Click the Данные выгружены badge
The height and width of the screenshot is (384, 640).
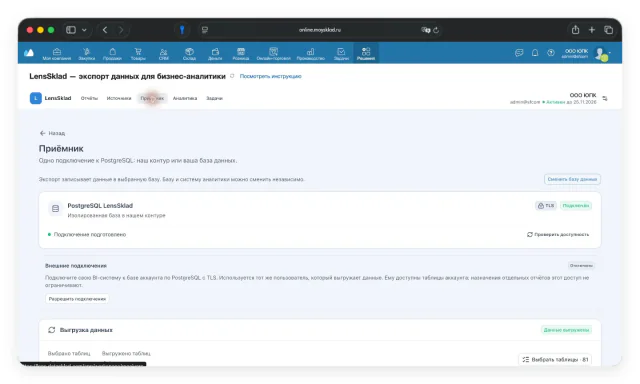point(566,330)
